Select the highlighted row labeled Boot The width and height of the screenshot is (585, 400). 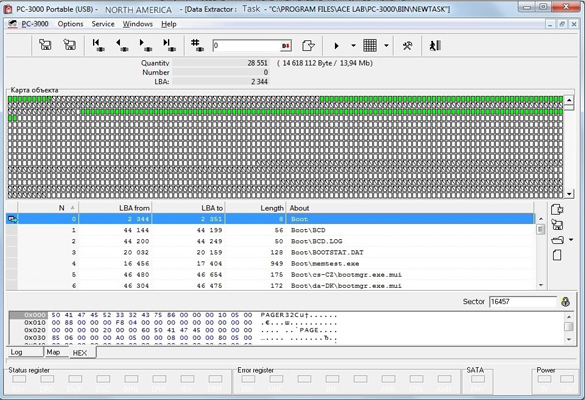tap(276, 219)
